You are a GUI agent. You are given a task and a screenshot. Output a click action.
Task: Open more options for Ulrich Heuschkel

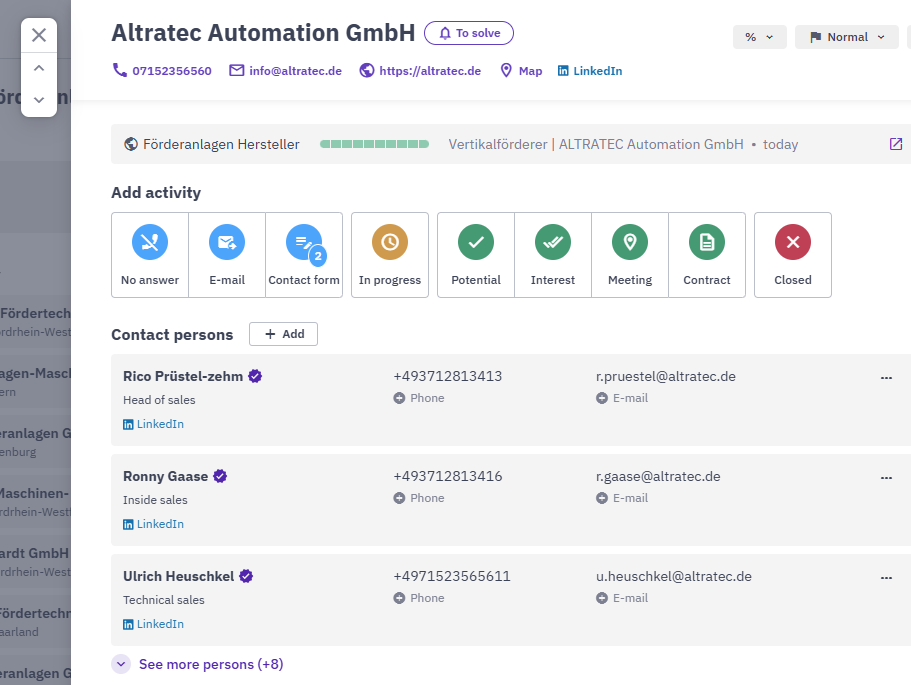[x=886, y=578]
